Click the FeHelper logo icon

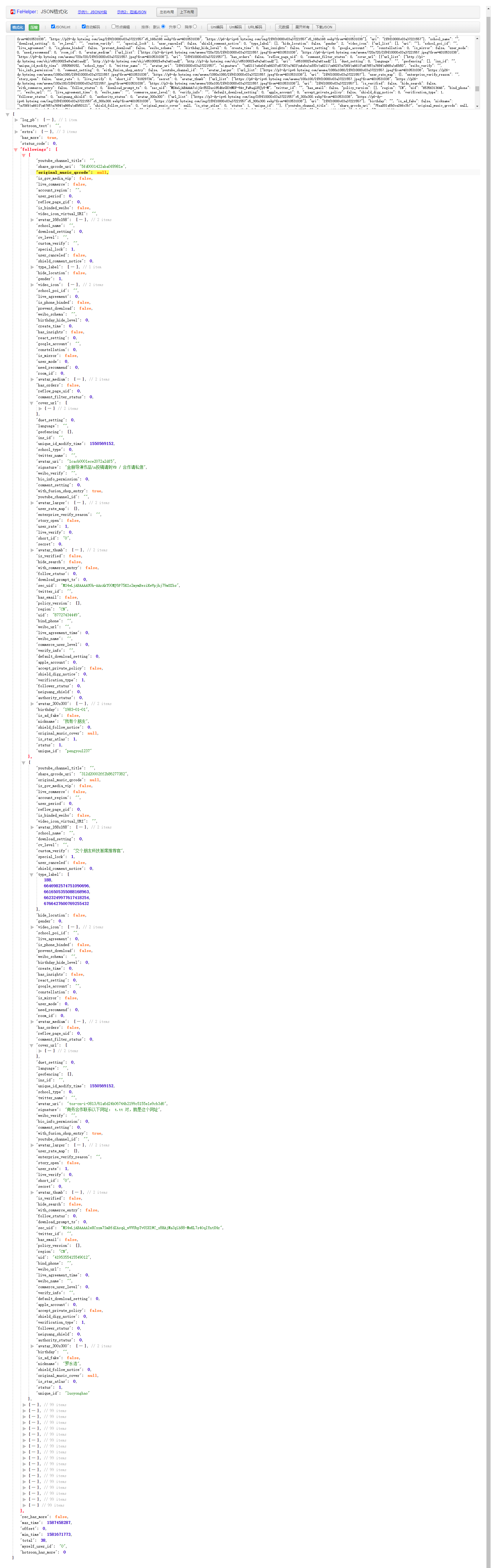tap(13, 12)
